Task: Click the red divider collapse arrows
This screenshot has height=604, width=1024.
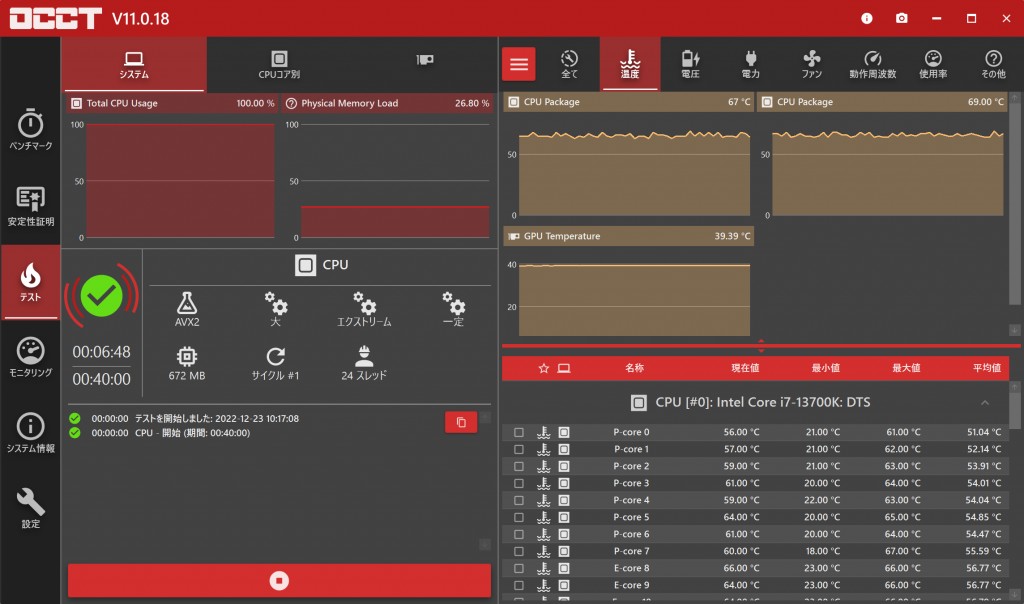Action: 761,346
